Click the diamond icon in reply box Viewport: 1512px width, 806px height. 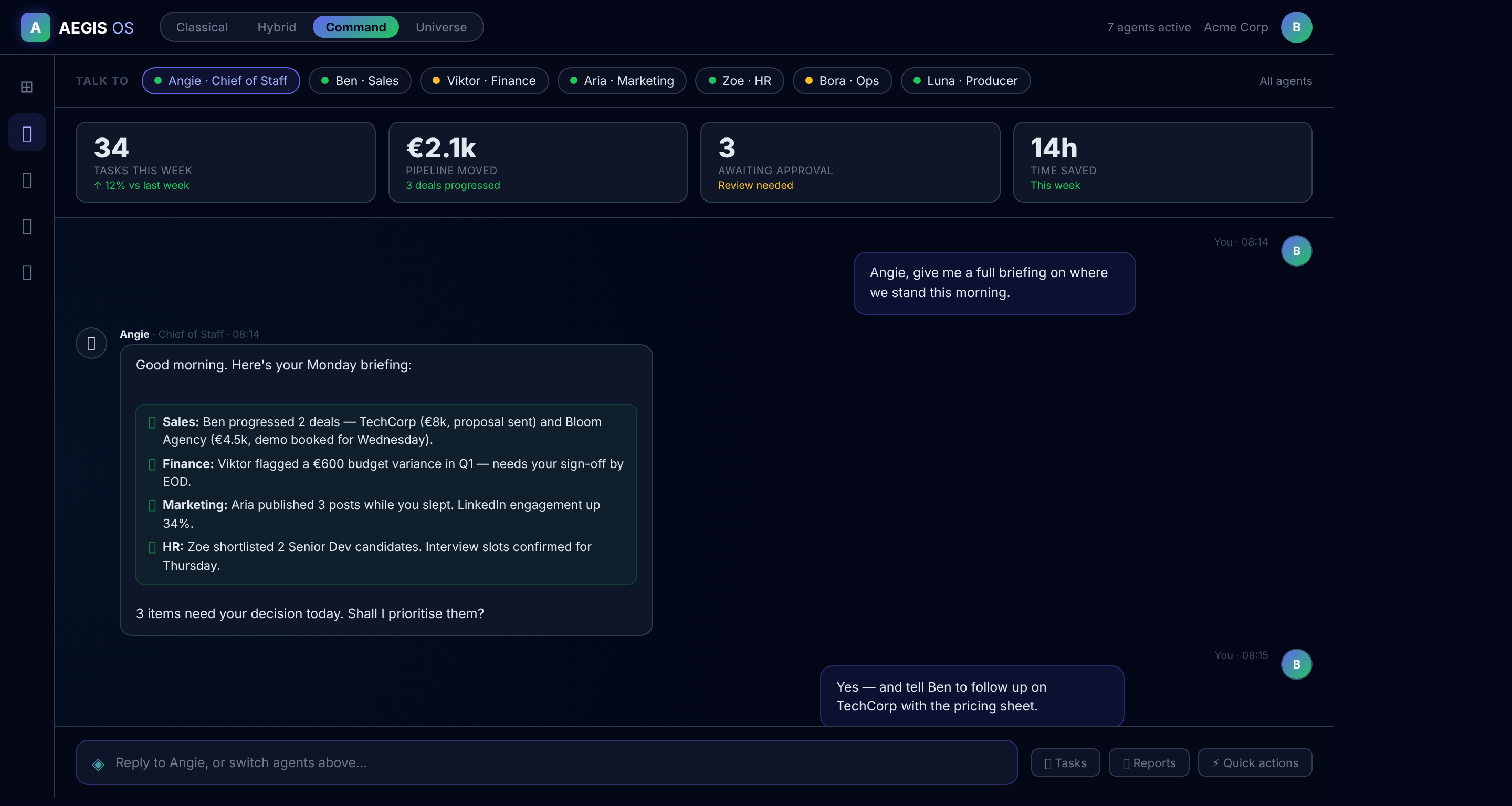(x=98, y=764)
